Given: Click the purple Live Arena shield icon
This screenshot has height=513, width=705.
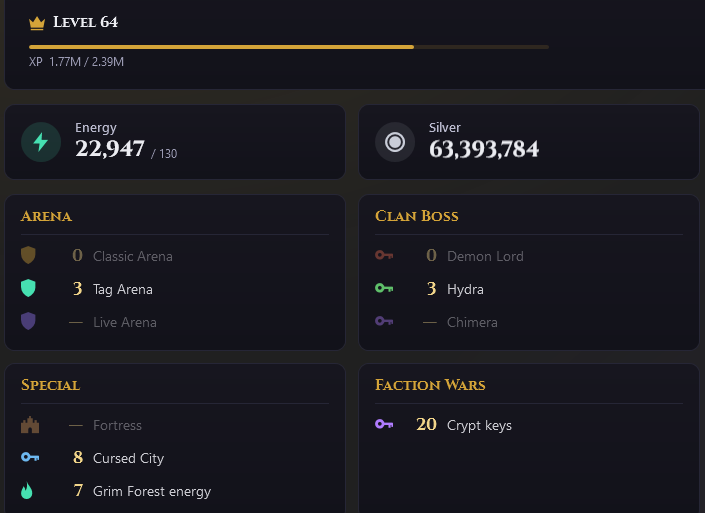Looking at the screenshot, I should (x=28, y=321).
